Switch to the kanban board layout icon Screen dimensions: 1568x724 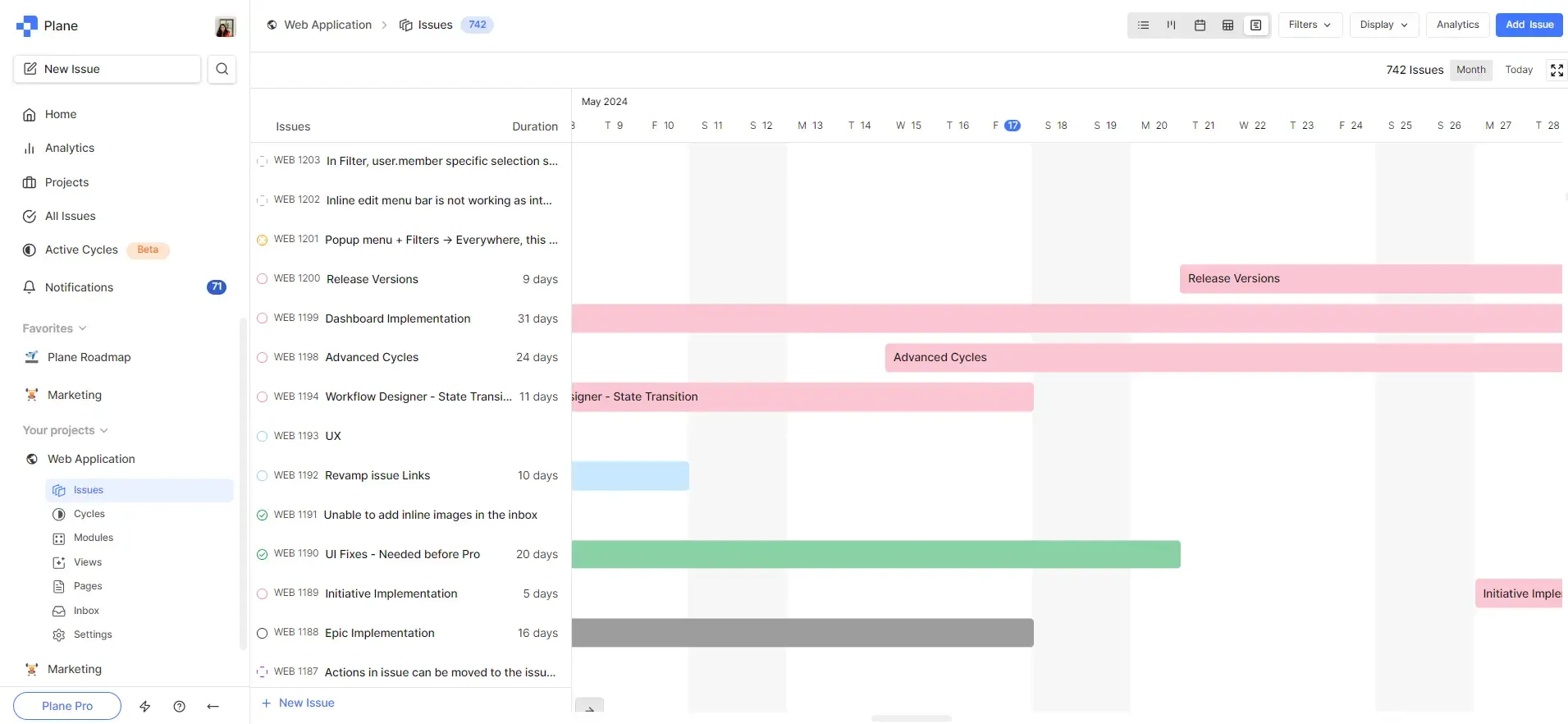(1171, 25)
